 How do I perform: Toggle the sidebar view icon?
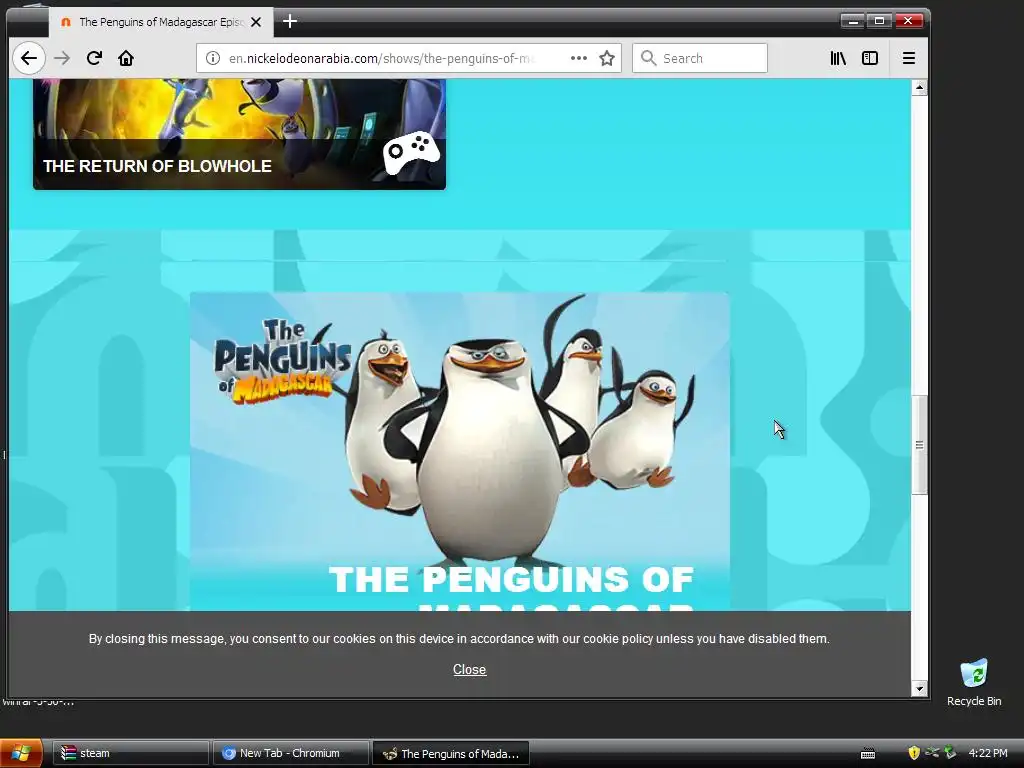(870, 58)
